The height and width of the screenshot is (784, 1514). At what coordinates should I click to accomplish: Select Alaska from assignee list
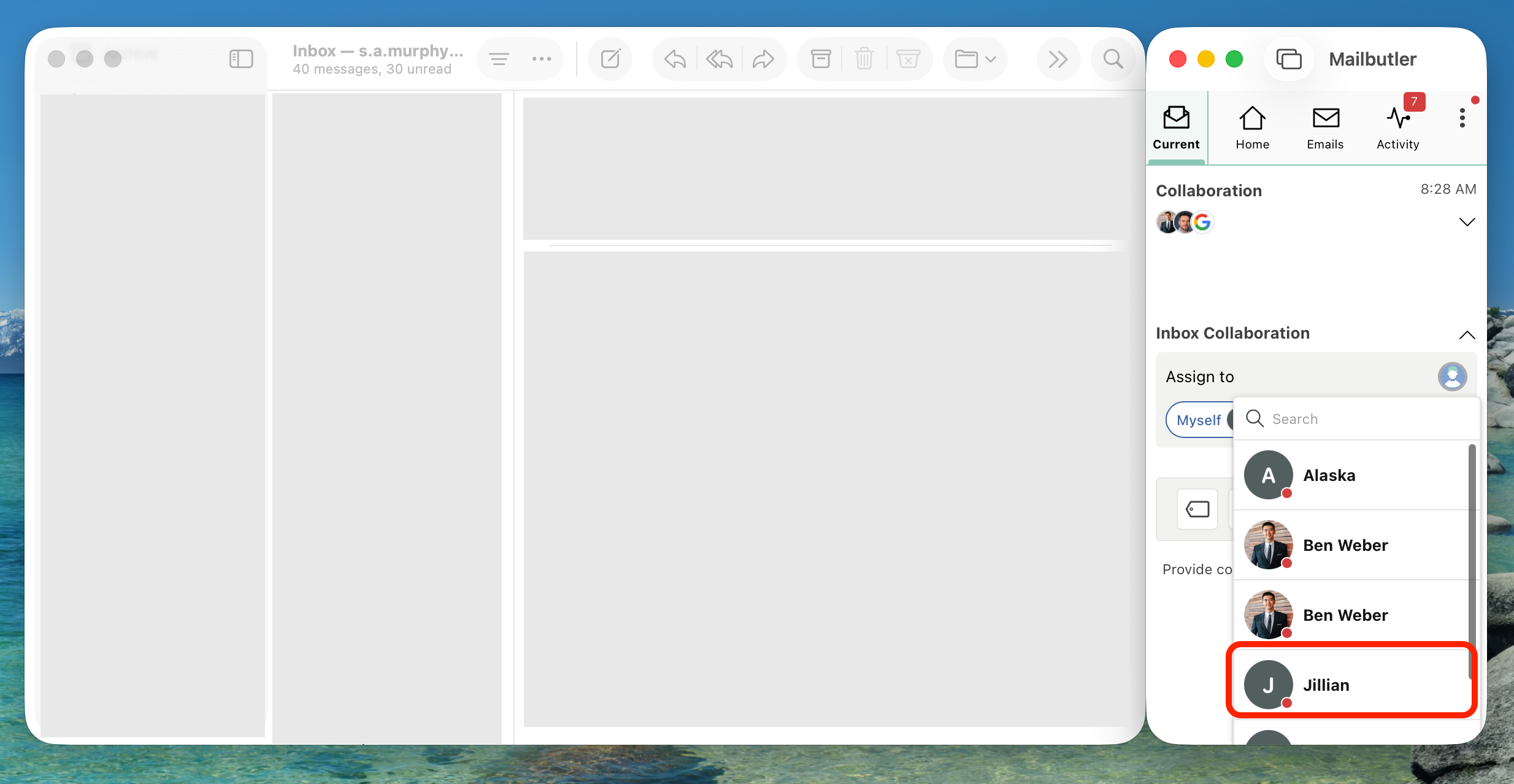point(1352,475)
